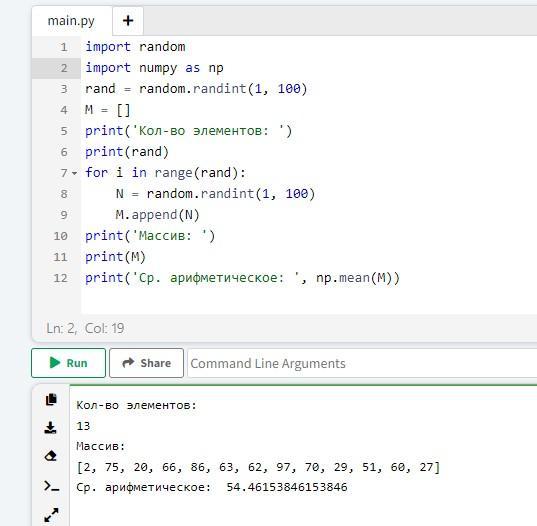Click the Share arrow icon
The image size is (537, 526).
(x=128, y=363)
